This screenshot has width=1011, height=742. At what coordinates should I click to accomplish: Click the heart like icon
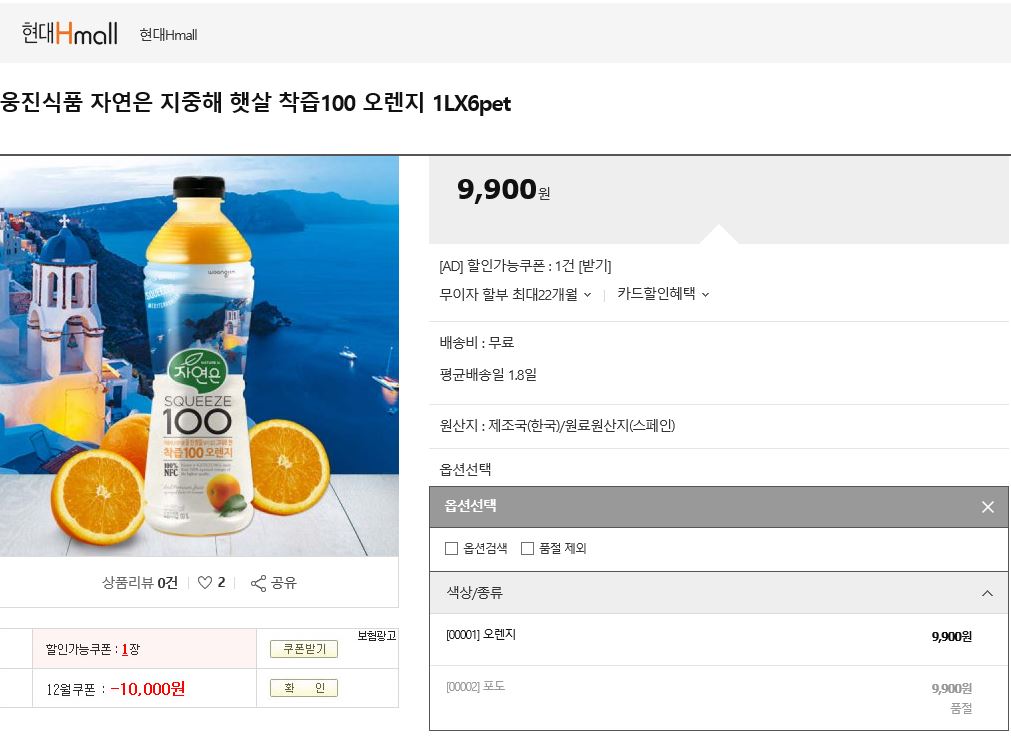(205, 583)
